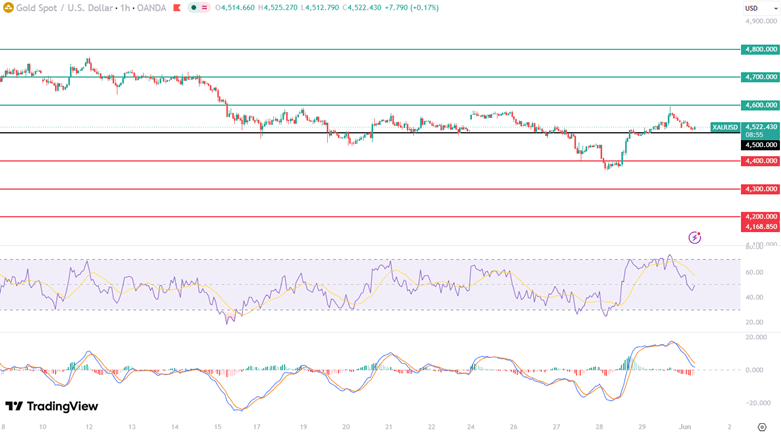Click the 15 date label on time axis
781x435 pixels.
pyautogui.click(x=218, y=427)
